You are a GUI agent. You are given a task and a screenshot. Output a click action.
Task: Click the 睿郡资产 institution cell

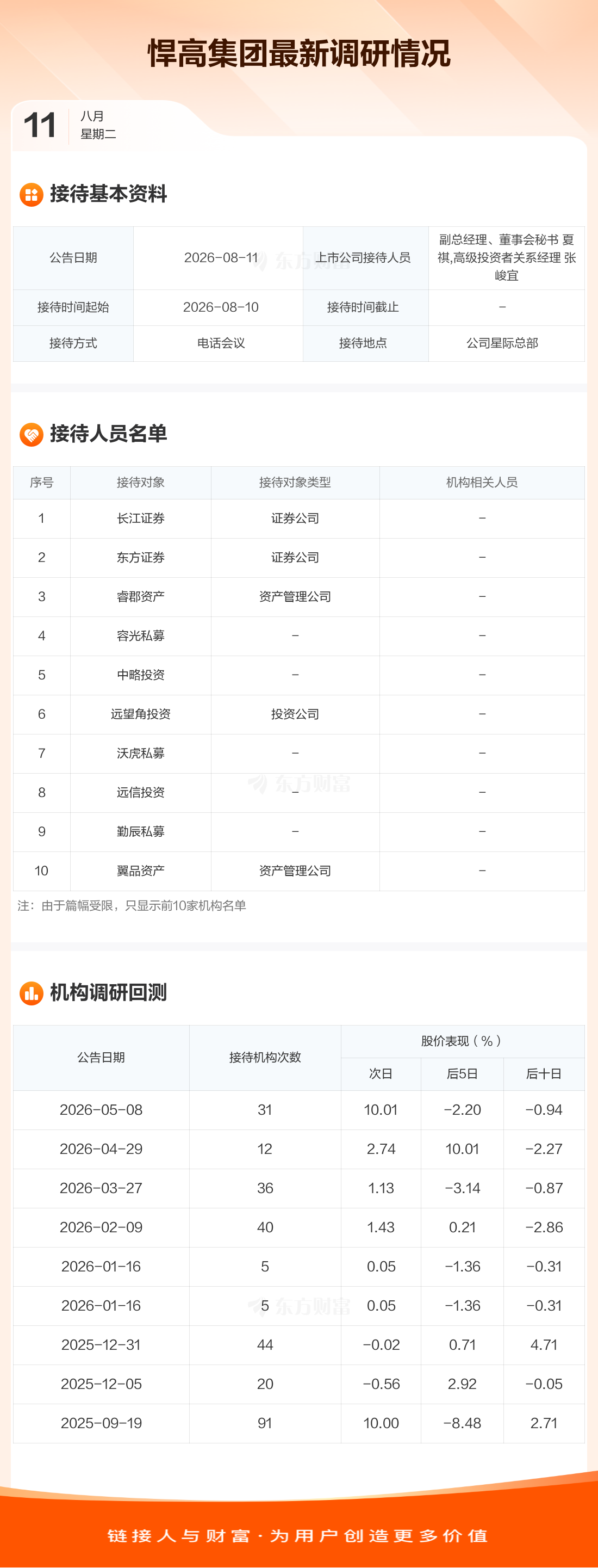click(x=140, y=597)
